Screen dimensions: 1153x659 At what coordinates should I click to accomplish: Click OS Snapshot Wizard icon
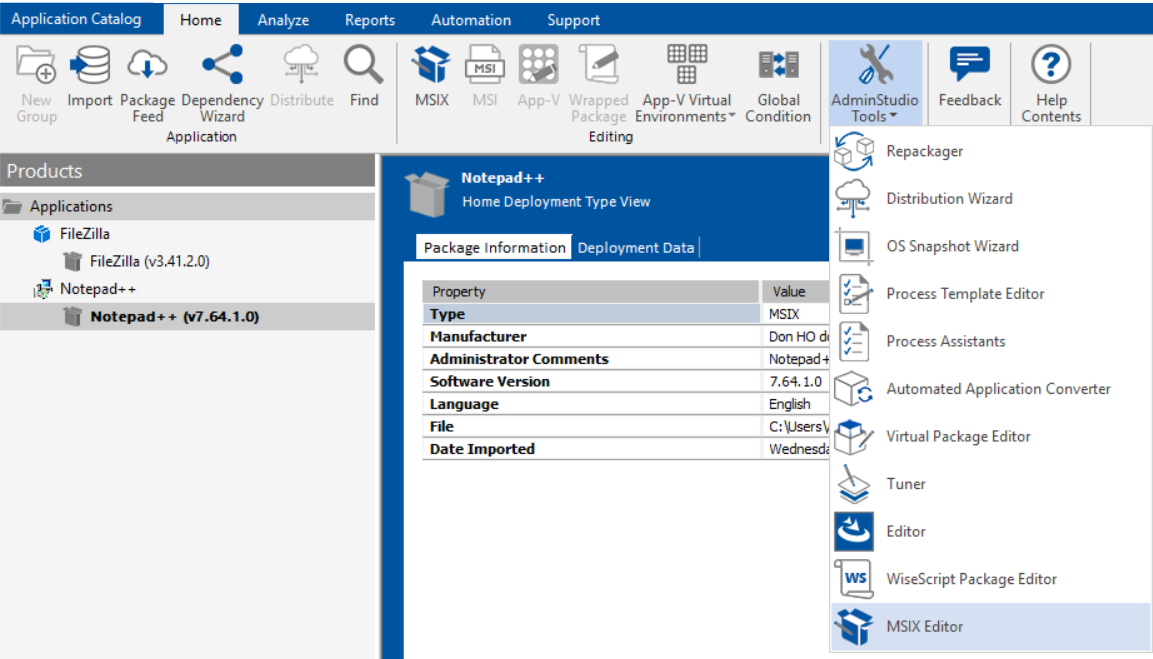854,246
